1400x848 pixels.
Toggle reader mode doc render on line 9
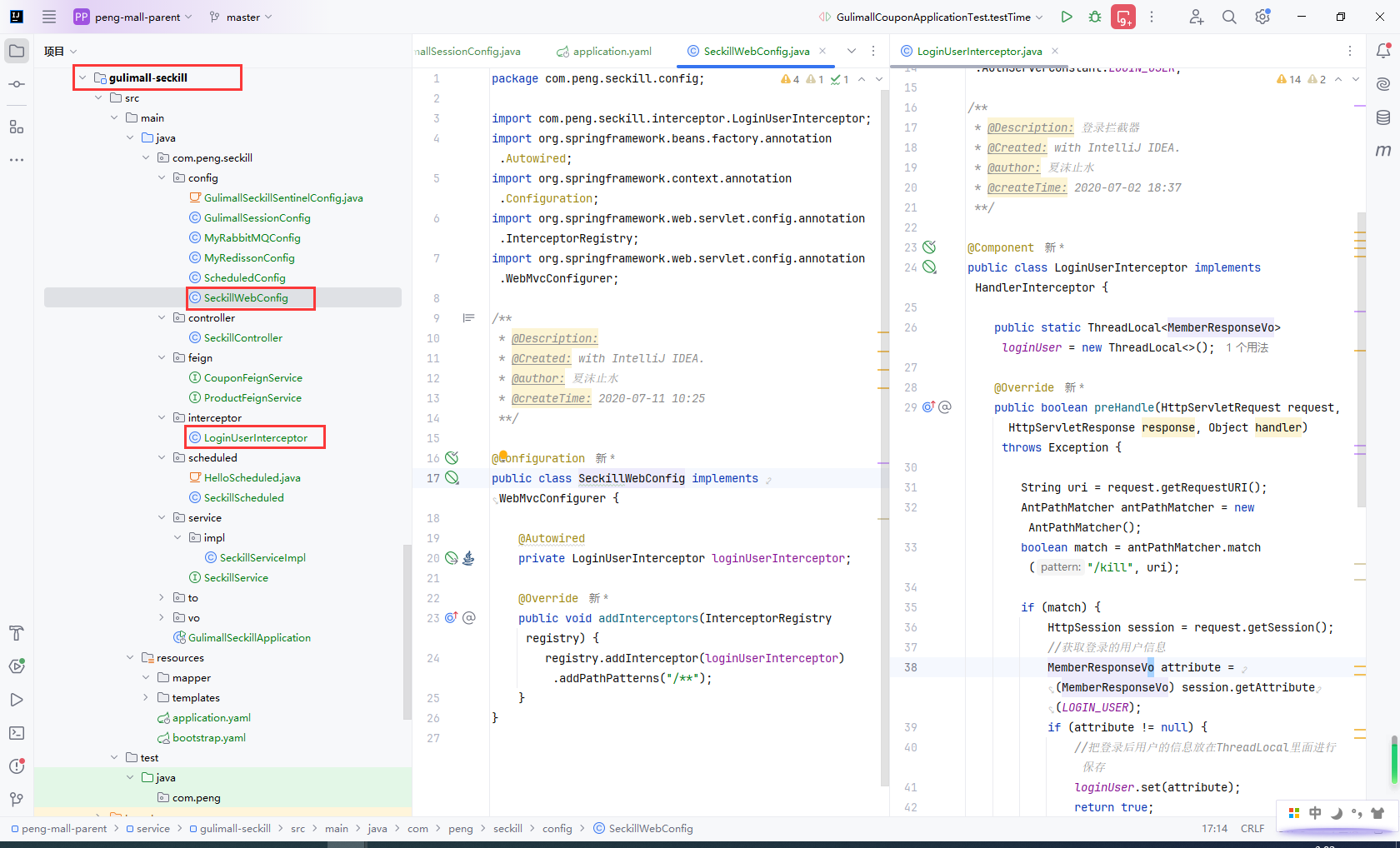(x=469, y=318)
